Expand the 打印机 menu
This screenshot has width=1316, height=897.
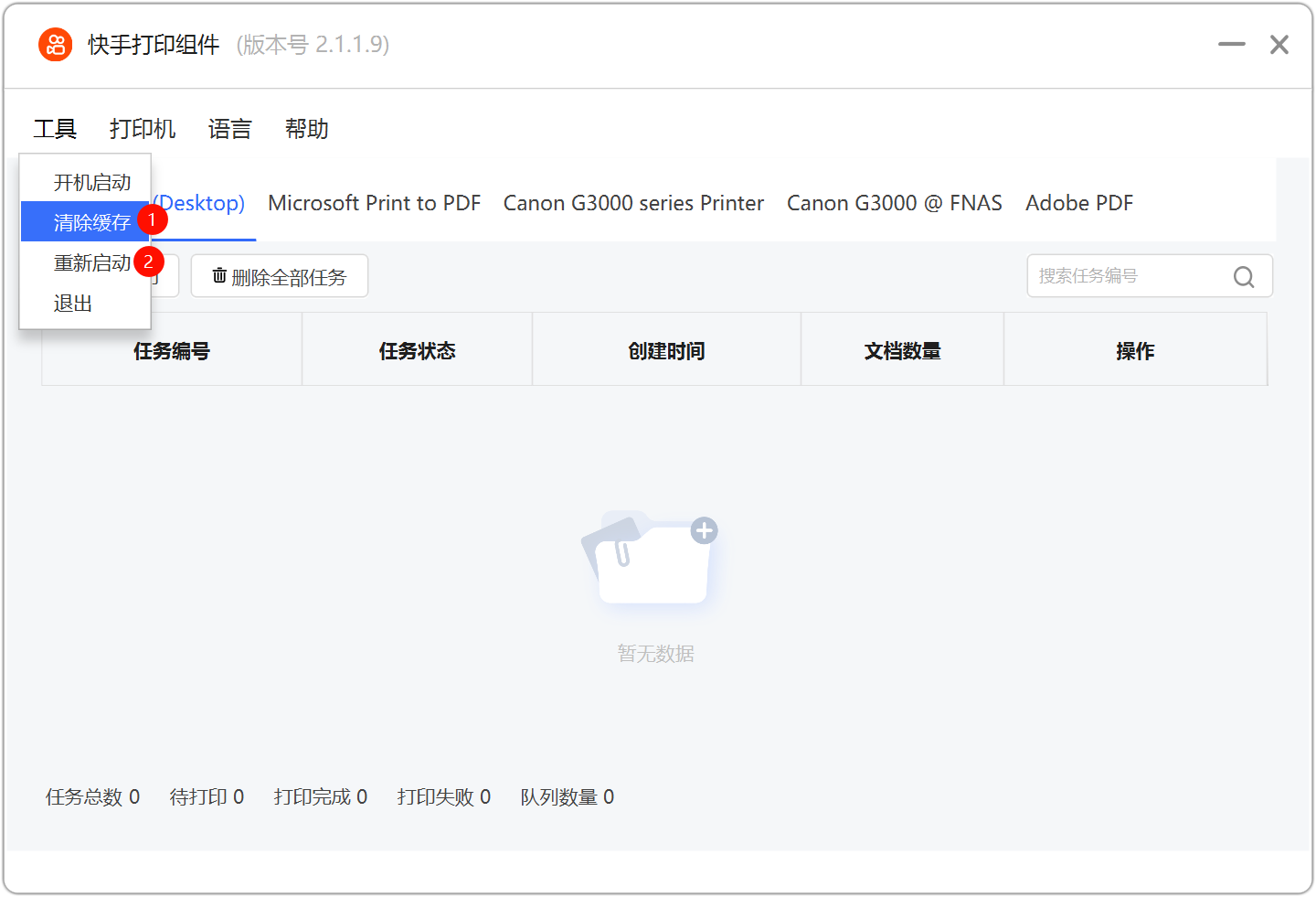tap(142, 129)
